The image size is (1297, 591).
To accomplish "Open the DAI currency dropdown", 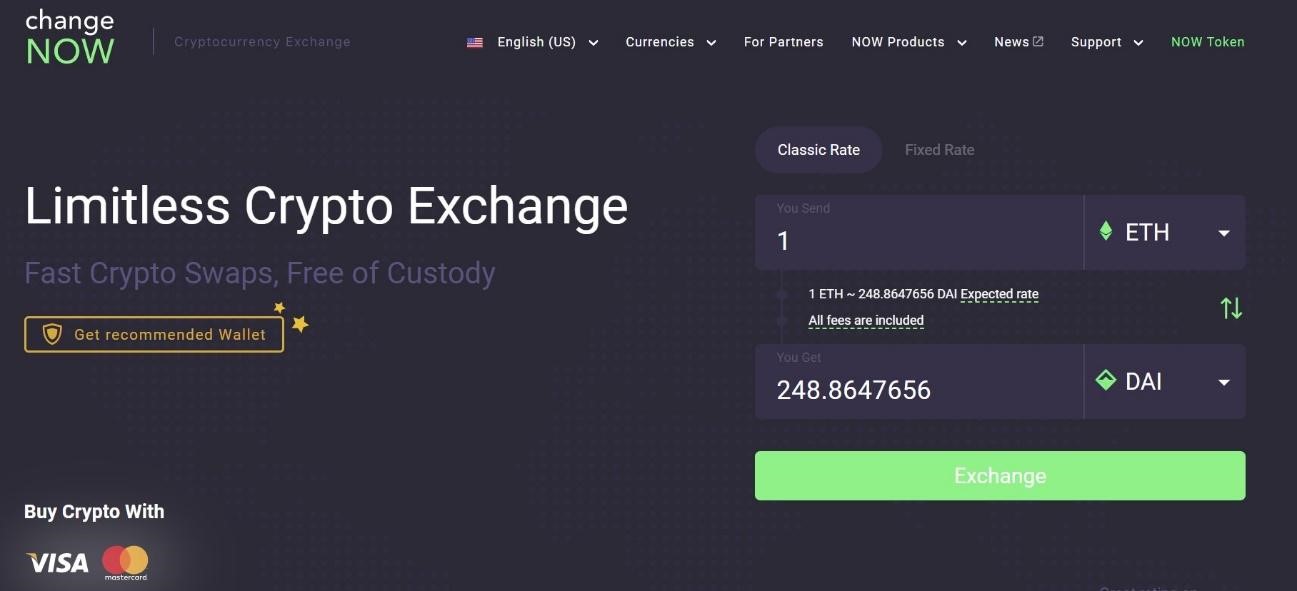I will click(1165, 381).
